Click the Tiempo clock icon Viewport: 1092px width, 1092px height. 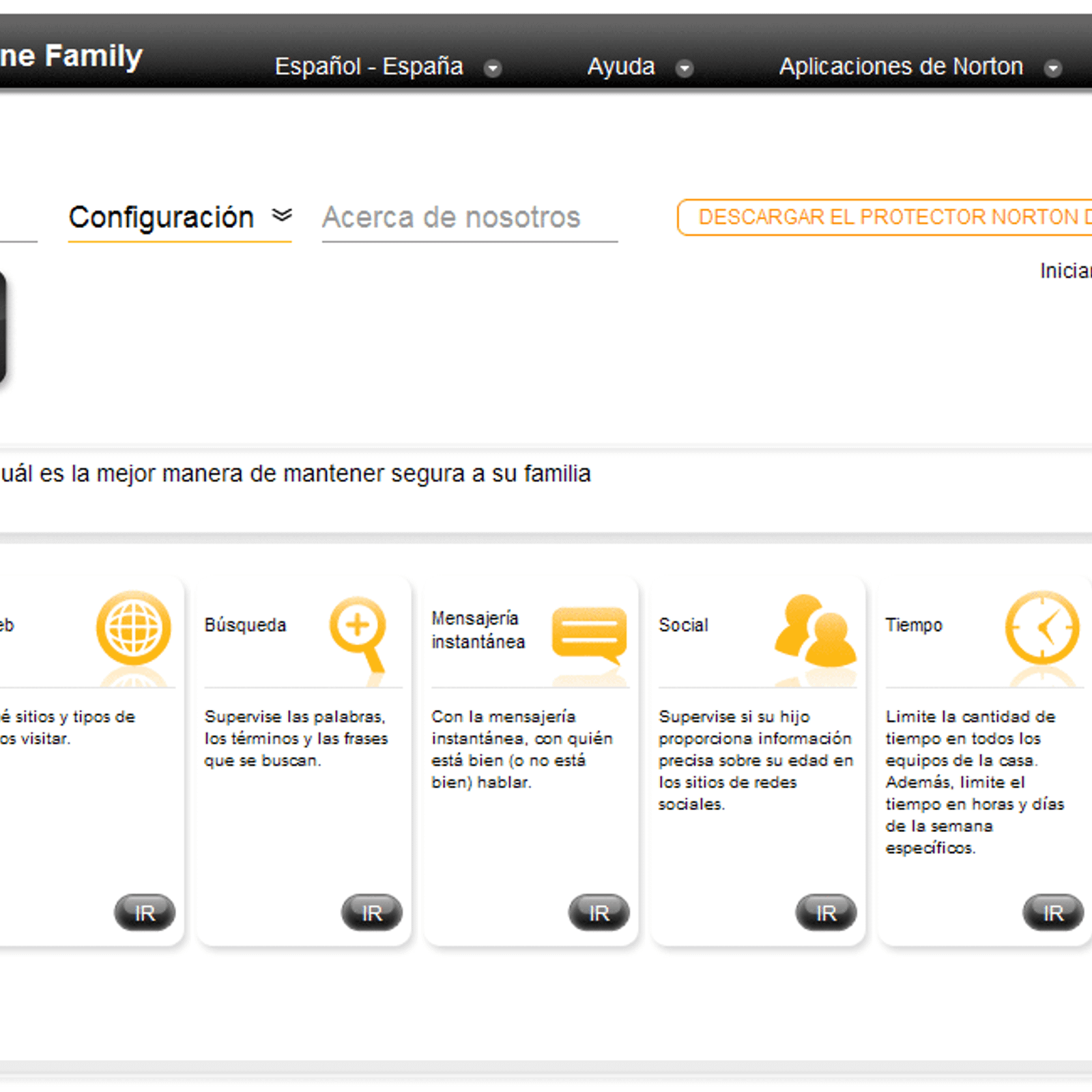pos(1042,628)
